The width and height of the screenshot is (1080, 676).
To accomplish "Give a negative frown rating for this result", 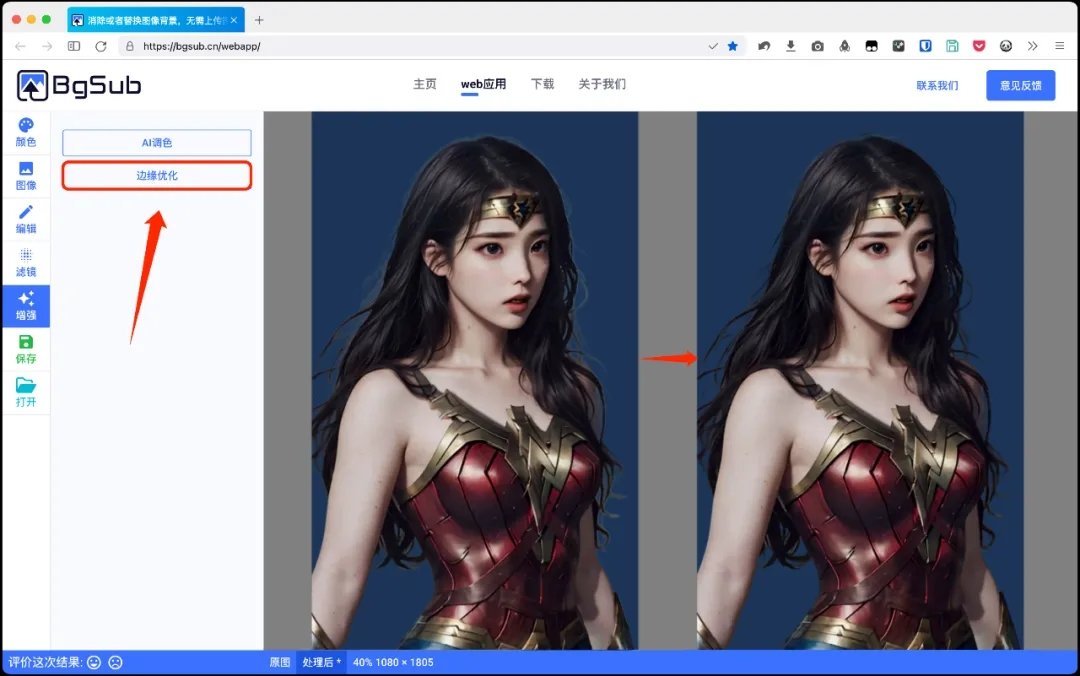I will click(x=115, y=662).
